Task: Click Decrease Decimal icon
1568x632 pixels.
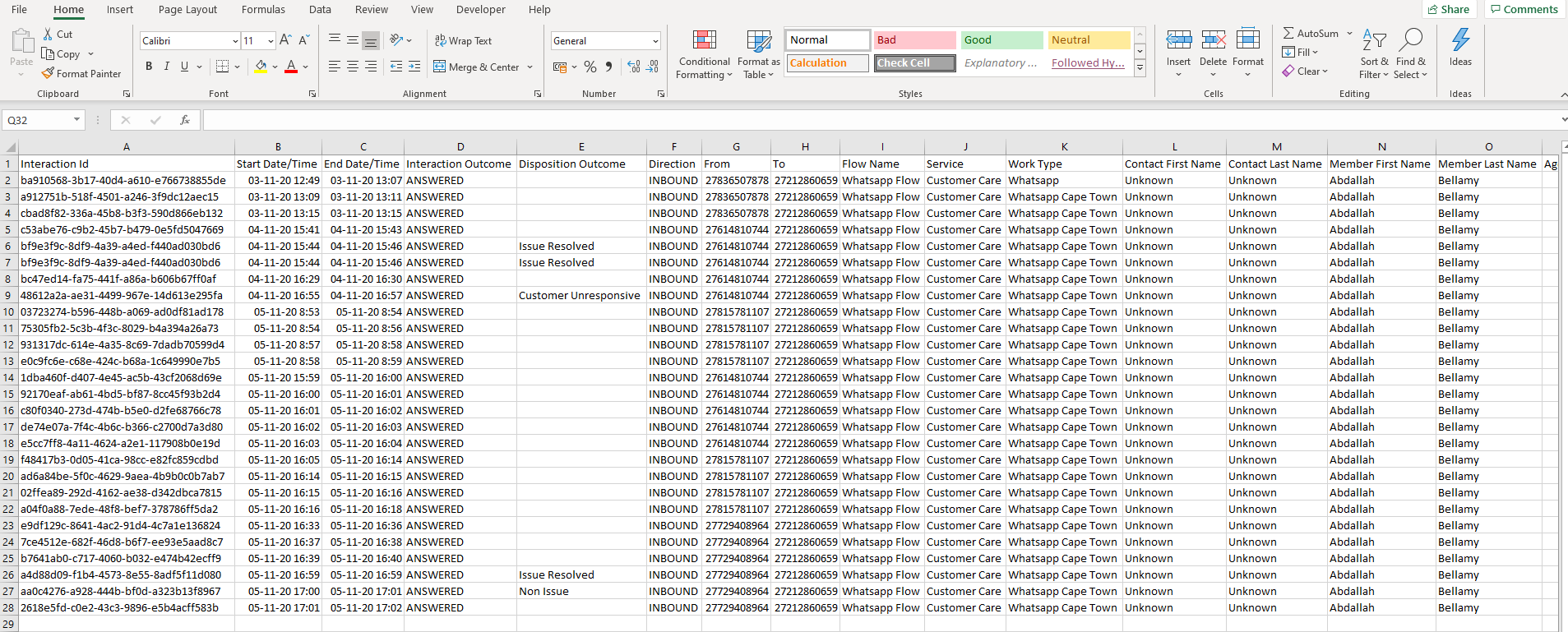Action: pyautogui.click(x=652, y=67)
